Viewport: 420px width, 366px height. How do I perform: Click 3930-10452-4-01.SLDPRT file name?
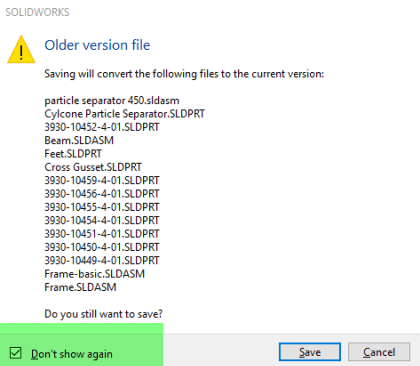pyautogui.click(x=102, y=127)
